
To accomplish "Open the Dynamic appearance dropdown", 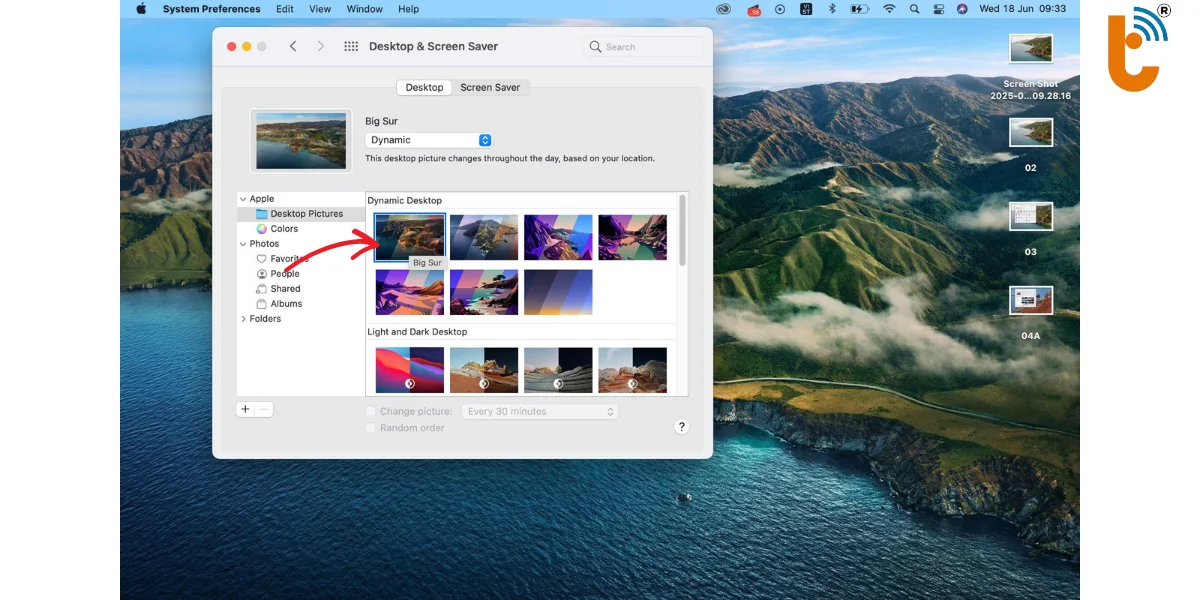I will [x=428, y=140].
